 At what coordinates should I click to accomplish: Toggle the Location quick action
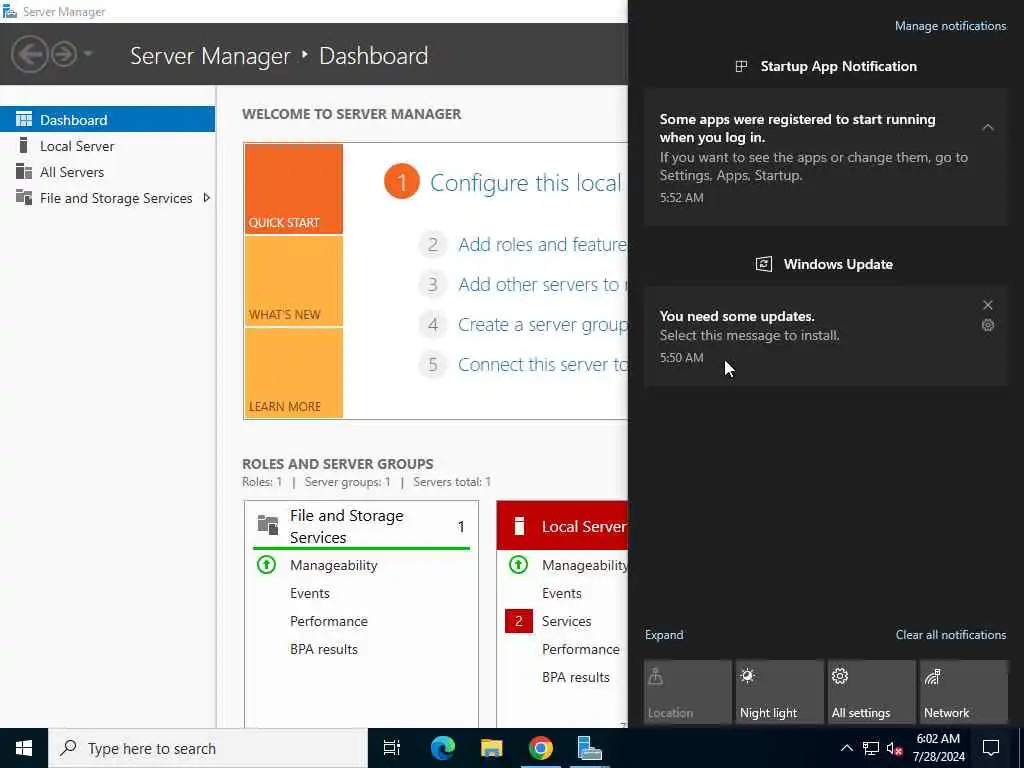[x=688, y=692]
